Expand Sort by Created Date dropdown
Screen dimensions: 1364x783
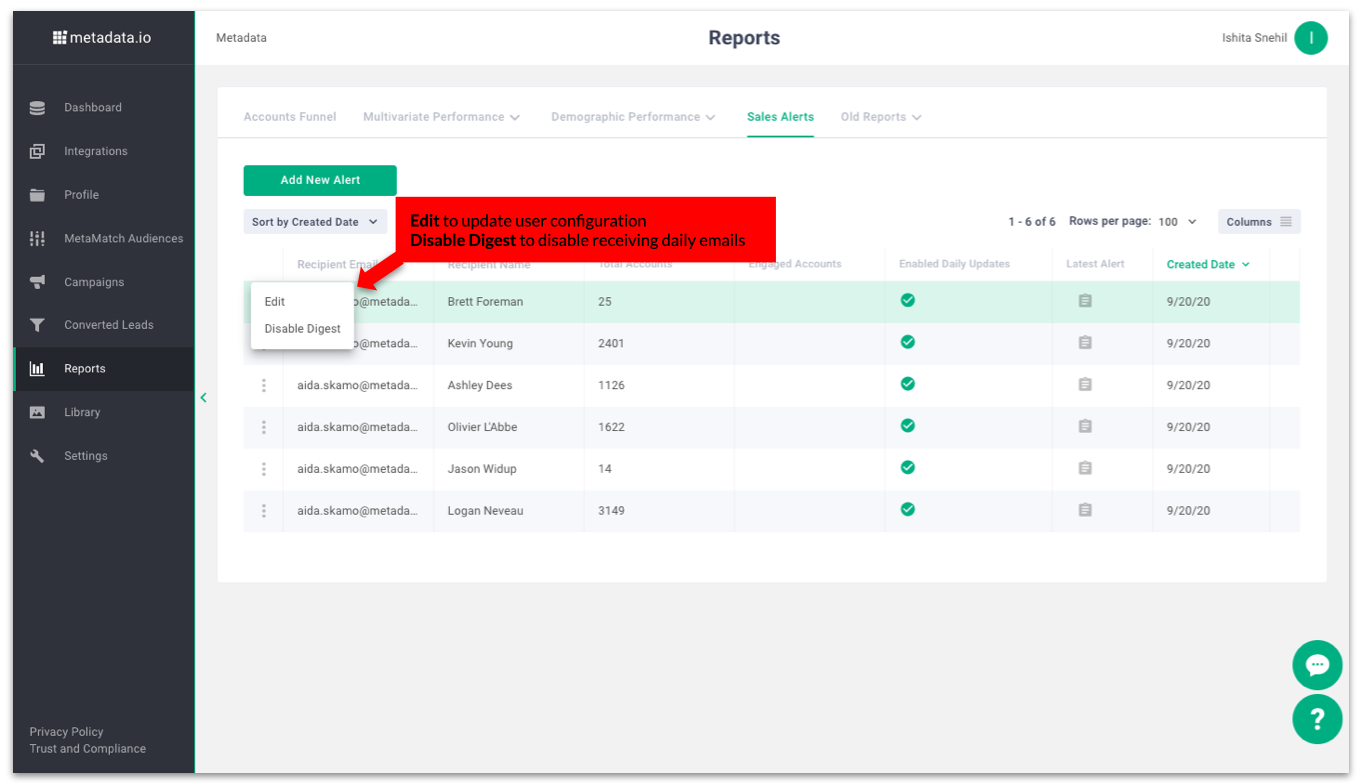[x=315, y=222]
